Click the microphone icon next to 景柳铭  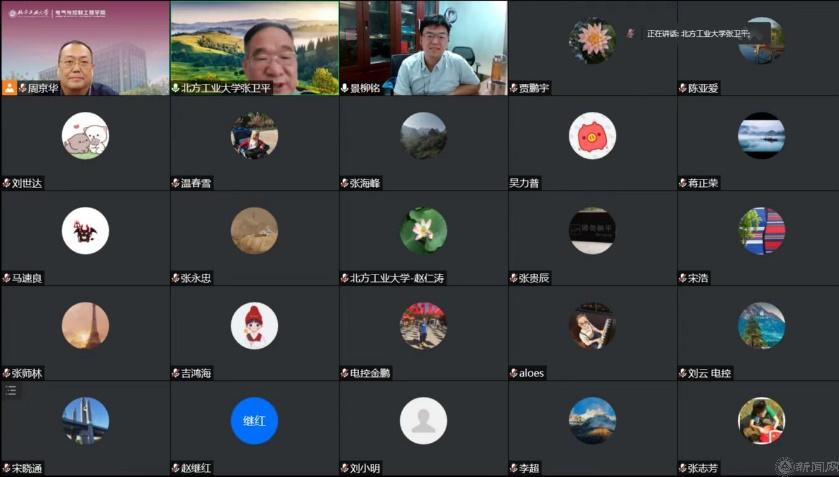345,88
